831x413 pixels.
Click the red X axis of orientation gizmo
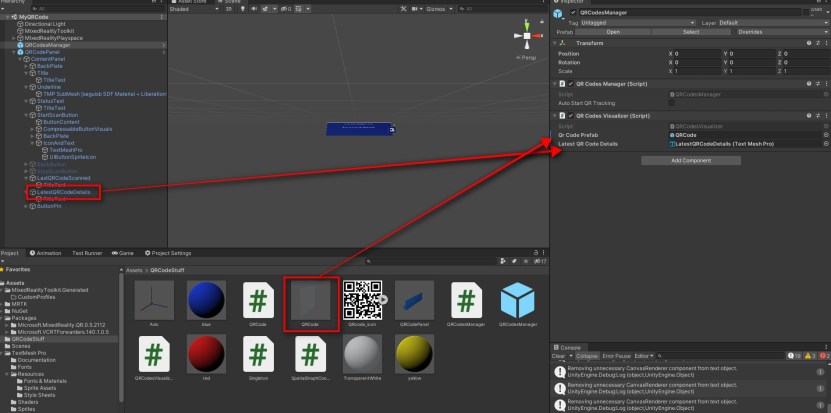537,36
